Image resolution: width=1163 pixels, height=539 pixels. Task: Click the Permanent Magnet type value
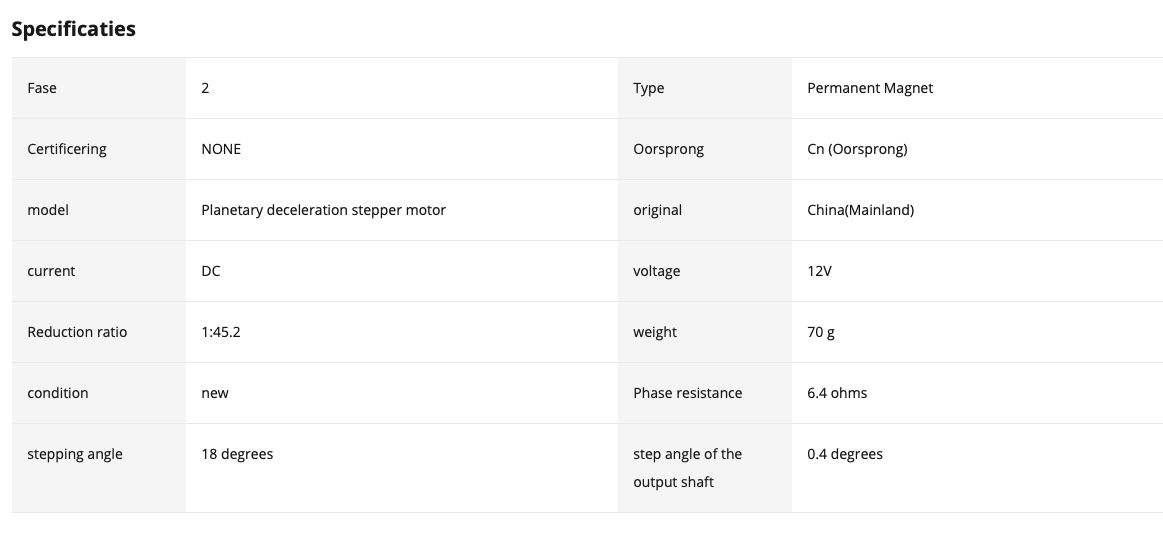click(x=869, y=88)
